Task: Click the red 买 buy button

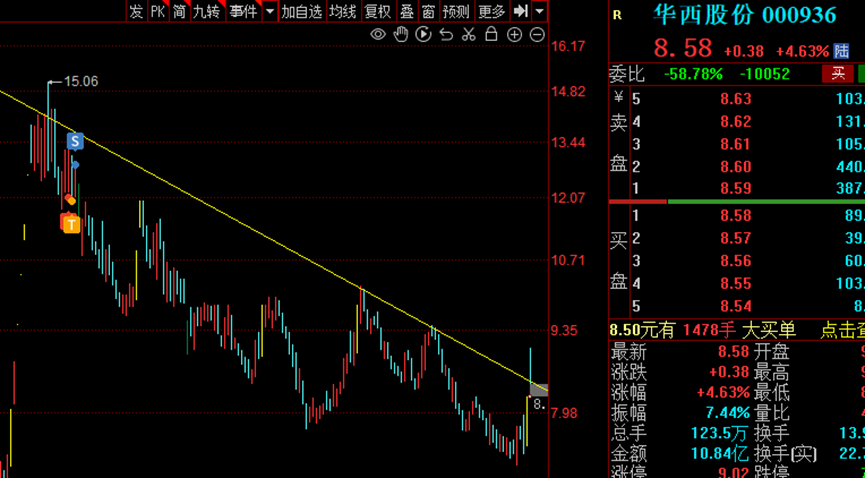Action: click(838, 73)
